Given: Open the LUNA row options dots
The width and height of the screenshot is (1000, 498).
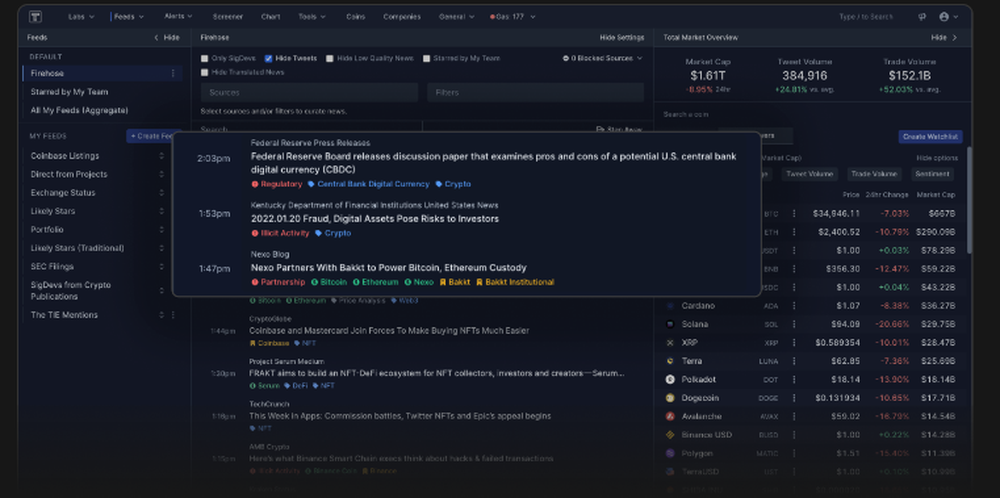Looking at the screenshot, I should point(794,361).
